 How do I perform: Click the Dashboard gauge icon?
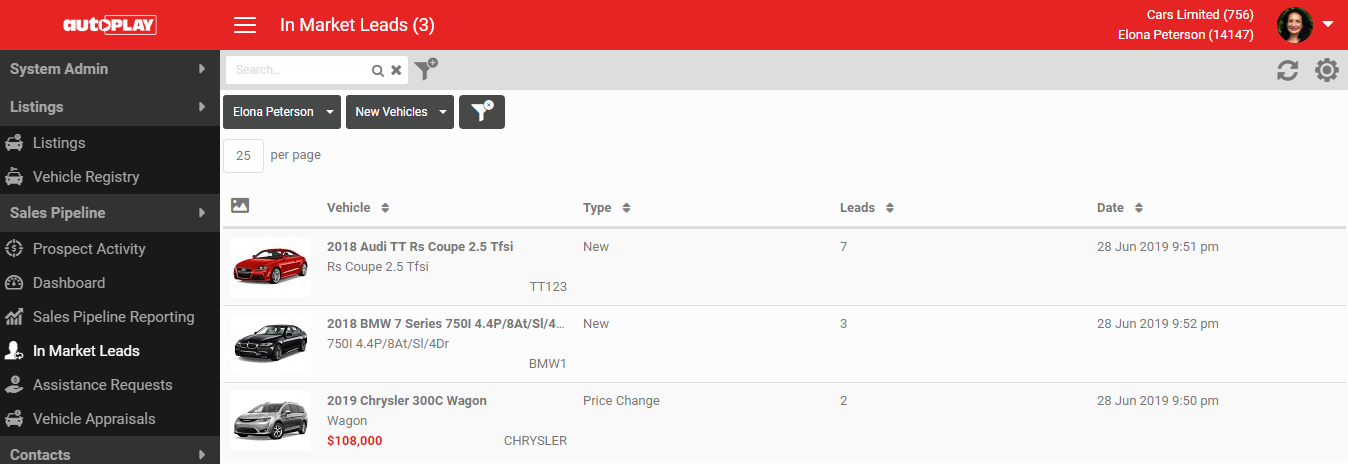14,283
